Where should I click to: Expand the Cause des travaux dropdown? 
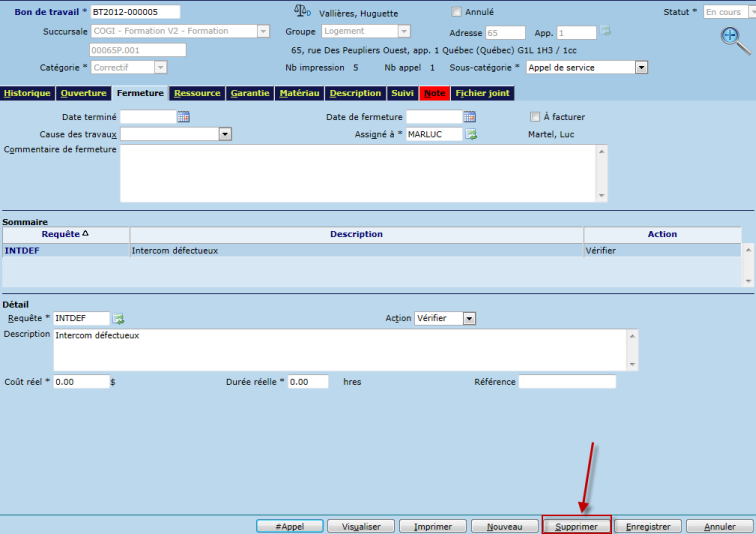(225, 134)
